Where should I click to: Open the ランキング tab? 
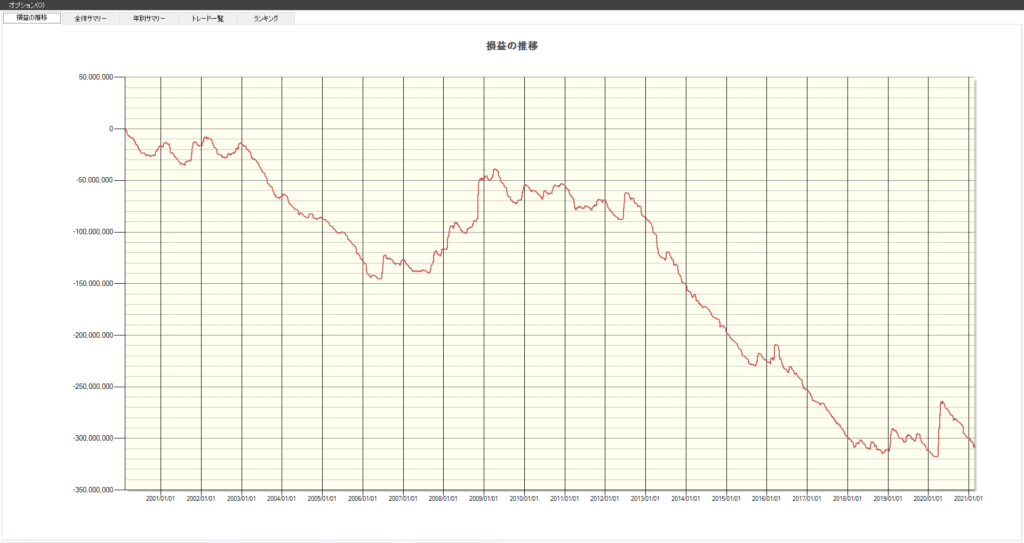pyautogui.click(x=266, y=18)
